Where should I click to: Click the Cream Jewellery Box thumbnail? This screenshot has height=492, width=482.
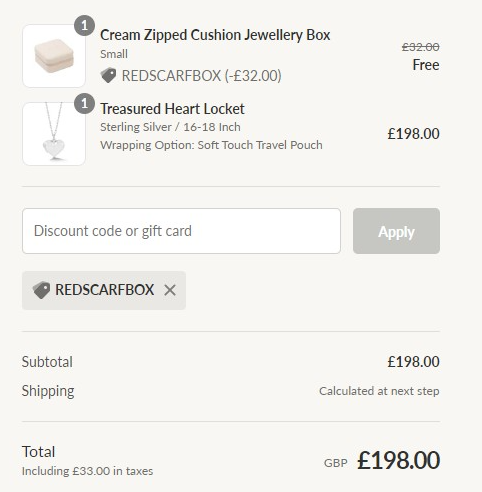point(54,56)
